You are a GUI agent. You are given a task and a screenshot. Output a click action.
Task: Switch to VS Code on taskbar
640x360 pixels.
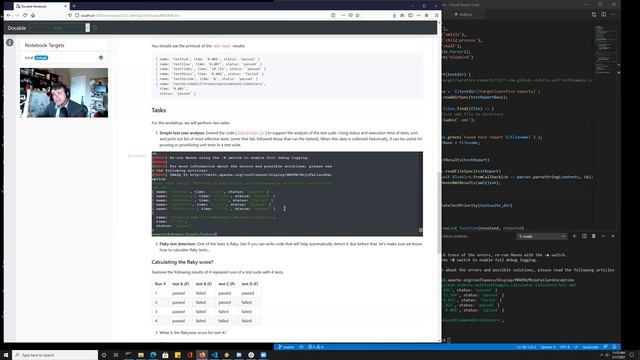click(214, 355)
